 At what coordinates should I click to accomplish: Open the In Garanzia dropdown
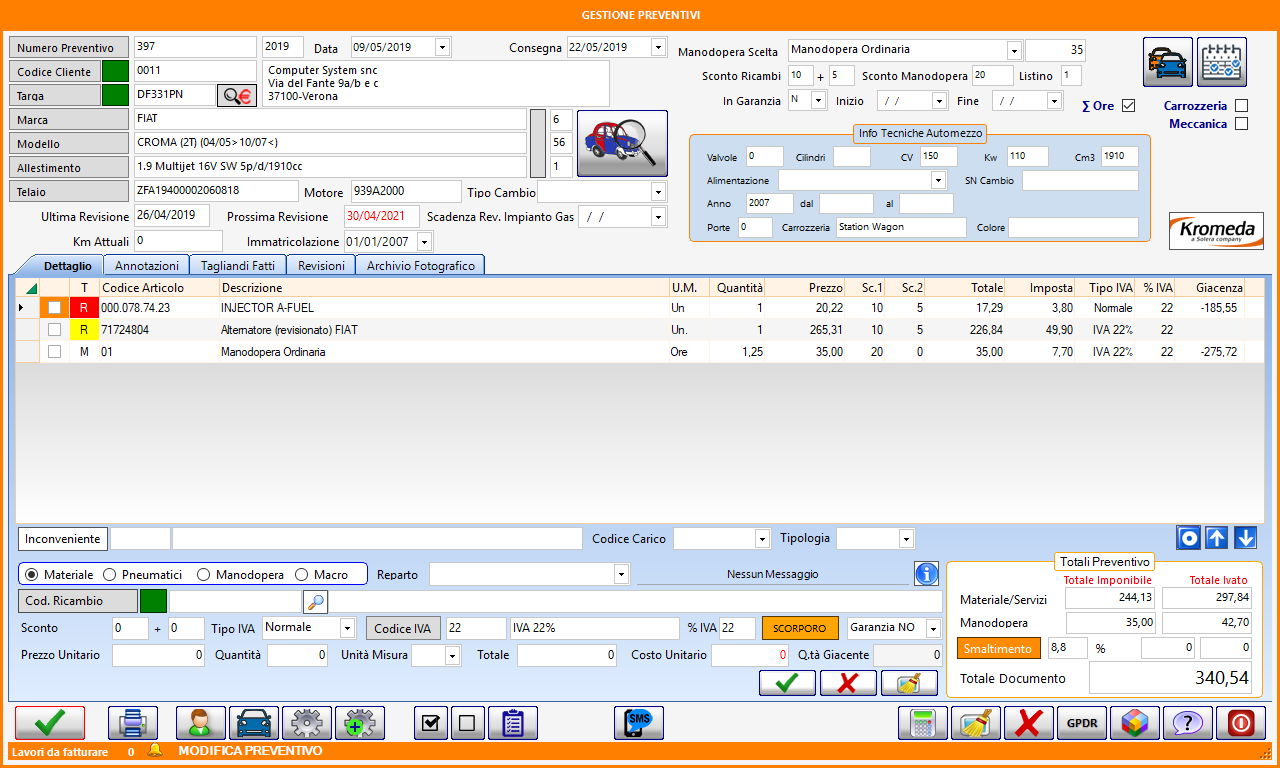820,101
